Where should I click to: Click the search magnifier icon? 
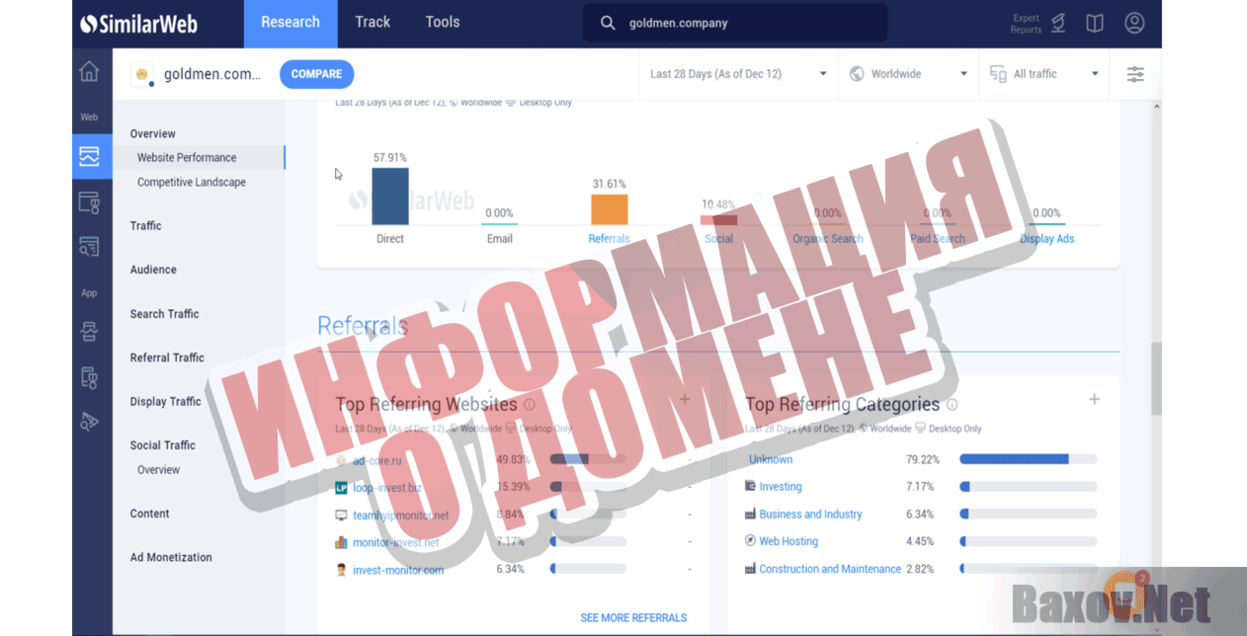coord(607,23)
